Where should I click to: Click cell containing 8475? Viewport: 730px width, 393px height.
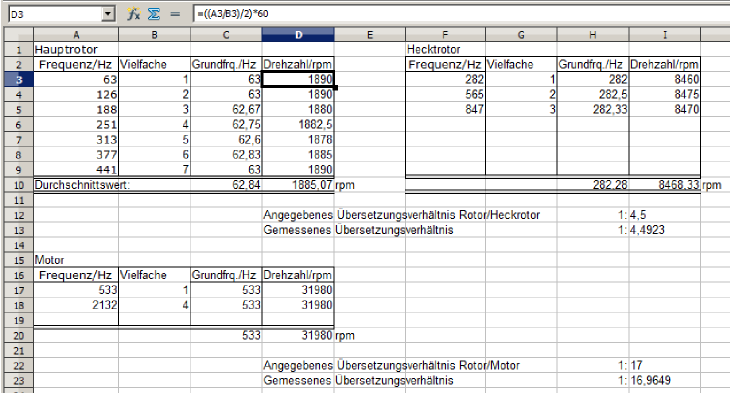point(665,95)
